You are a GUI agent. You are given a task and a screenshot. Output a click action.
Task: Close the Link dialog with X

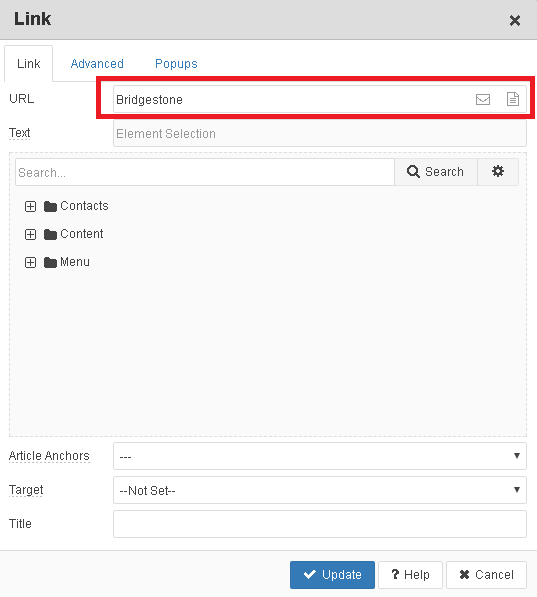[x=515, y=20]
